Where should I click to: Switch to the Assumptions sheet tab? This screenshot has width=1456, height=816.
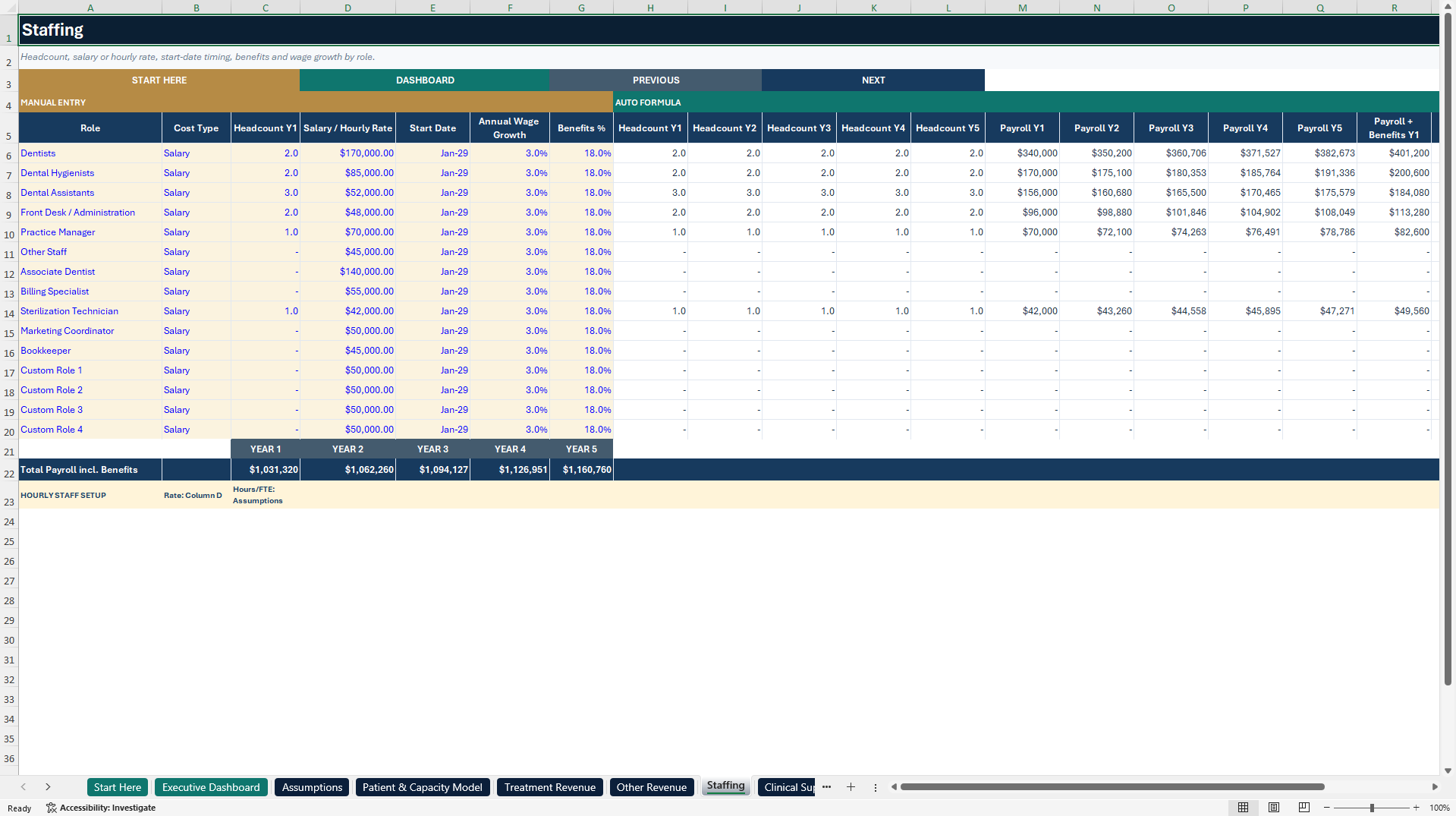pyautogui.click(x=312, y=787)
